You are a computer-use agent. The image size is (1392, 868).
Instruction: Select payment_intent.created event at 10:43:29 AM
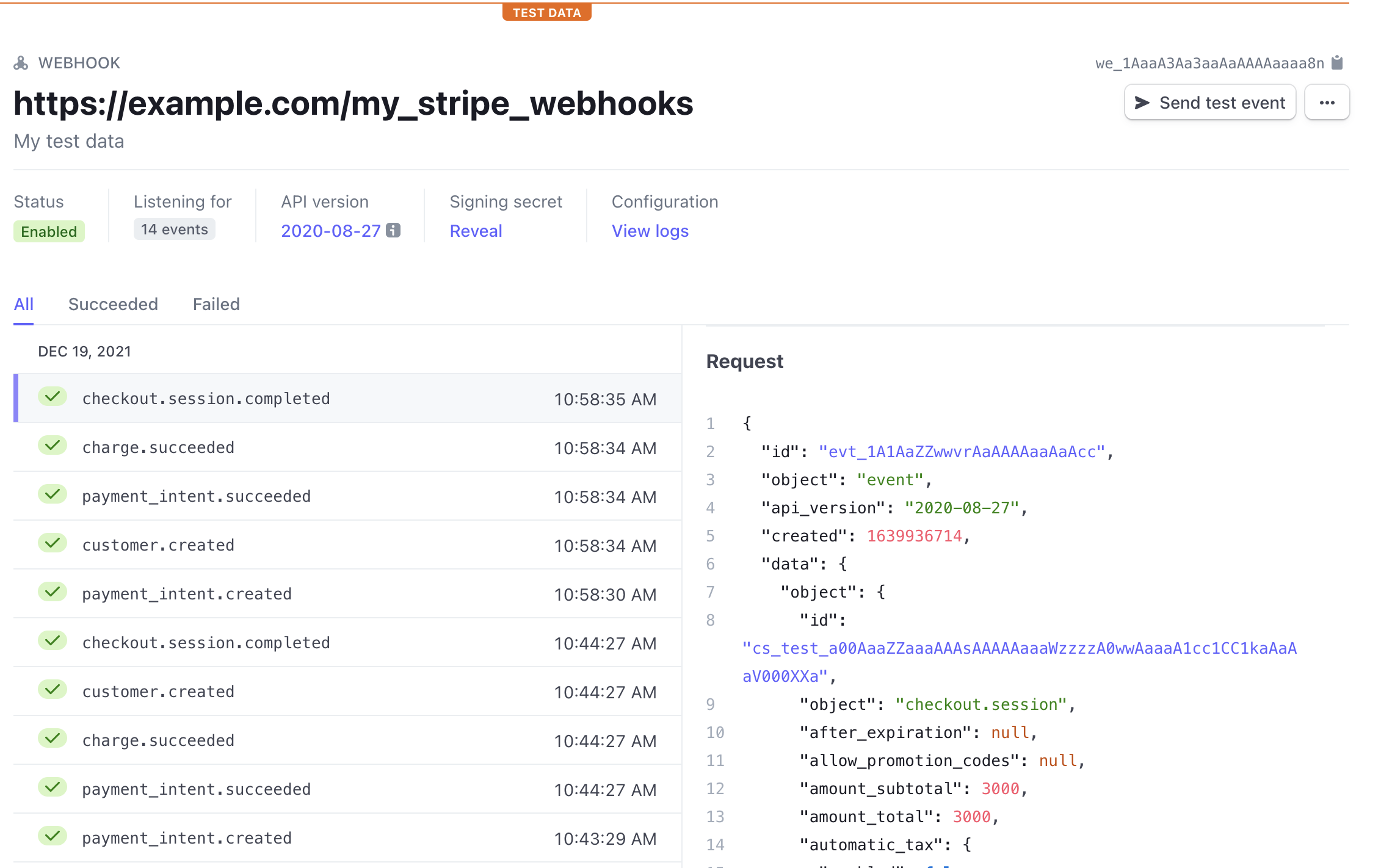[x=347, y=837]
